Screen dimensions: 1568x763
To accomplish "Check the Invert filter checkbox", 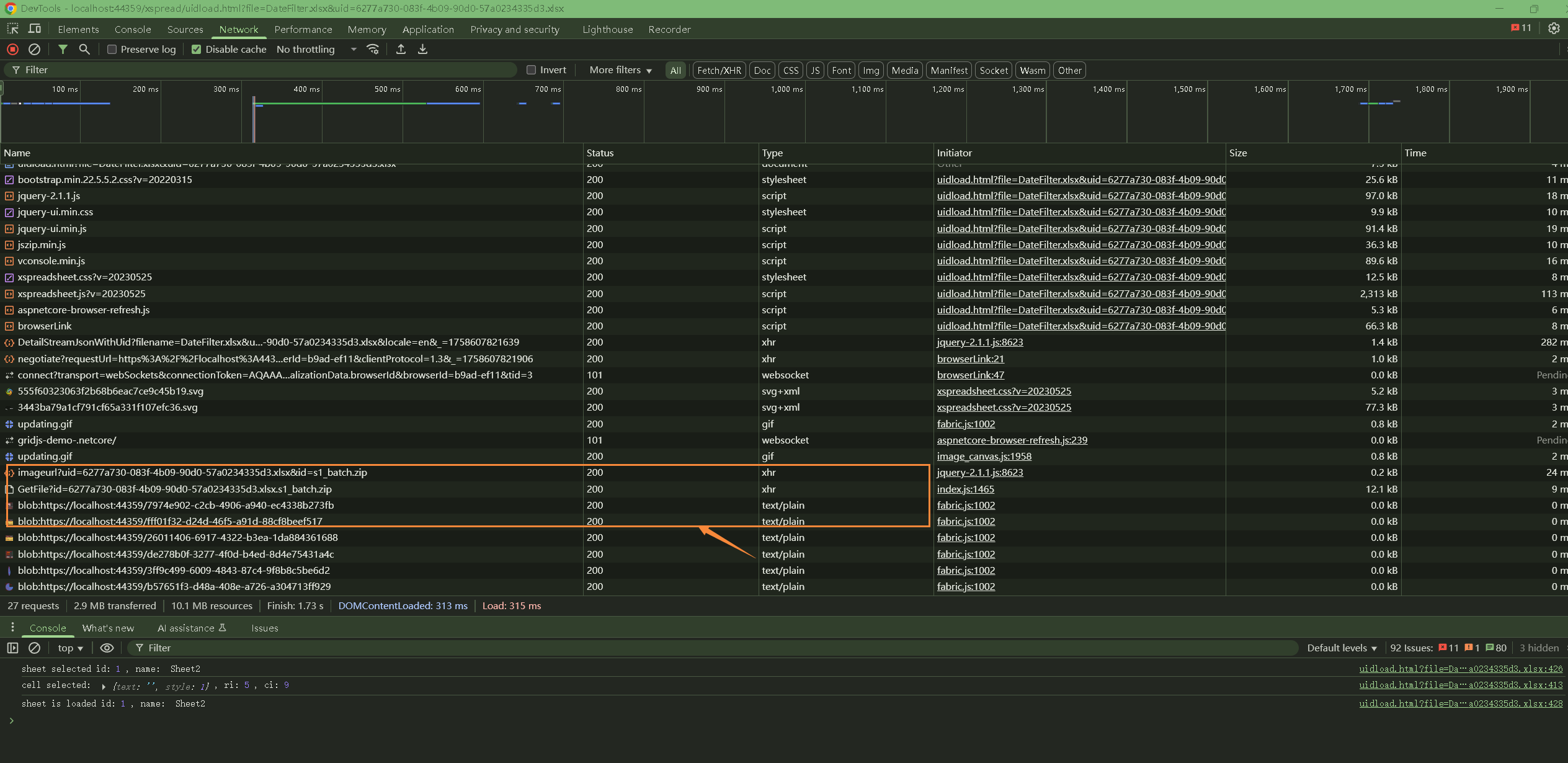I will click(x=532, y=70).
